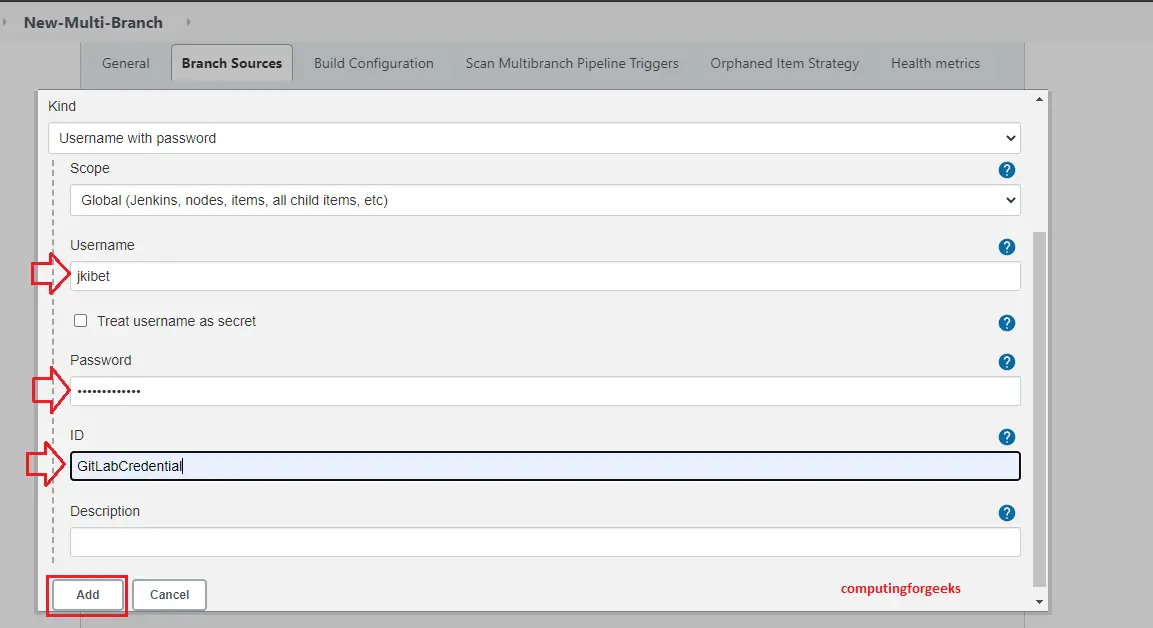Open Scan Multibranch Pipeline Triggers tab
This screenshot has width=1153, height=628.
tap(572, 63)
